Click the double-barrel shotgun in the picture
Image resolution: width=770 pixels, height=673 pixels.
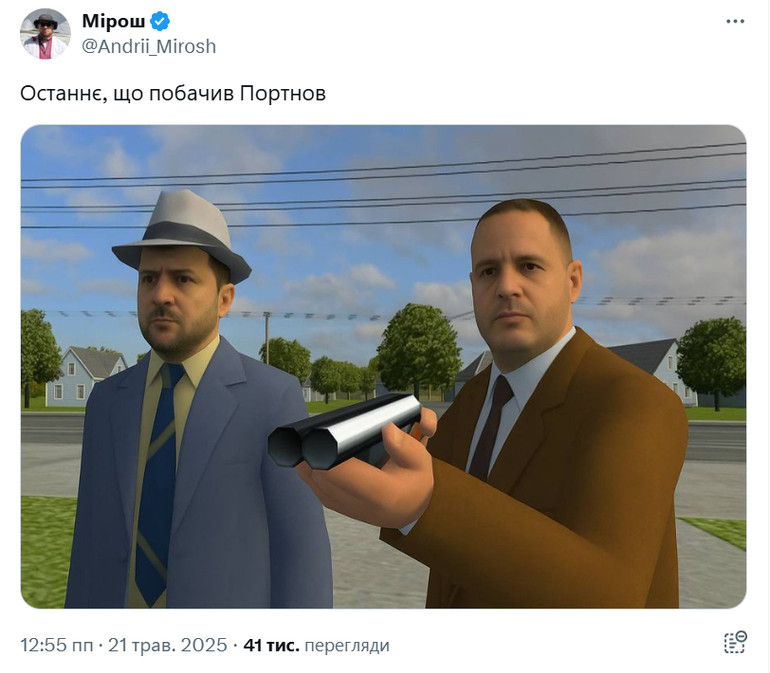click(x=346, y=430)
